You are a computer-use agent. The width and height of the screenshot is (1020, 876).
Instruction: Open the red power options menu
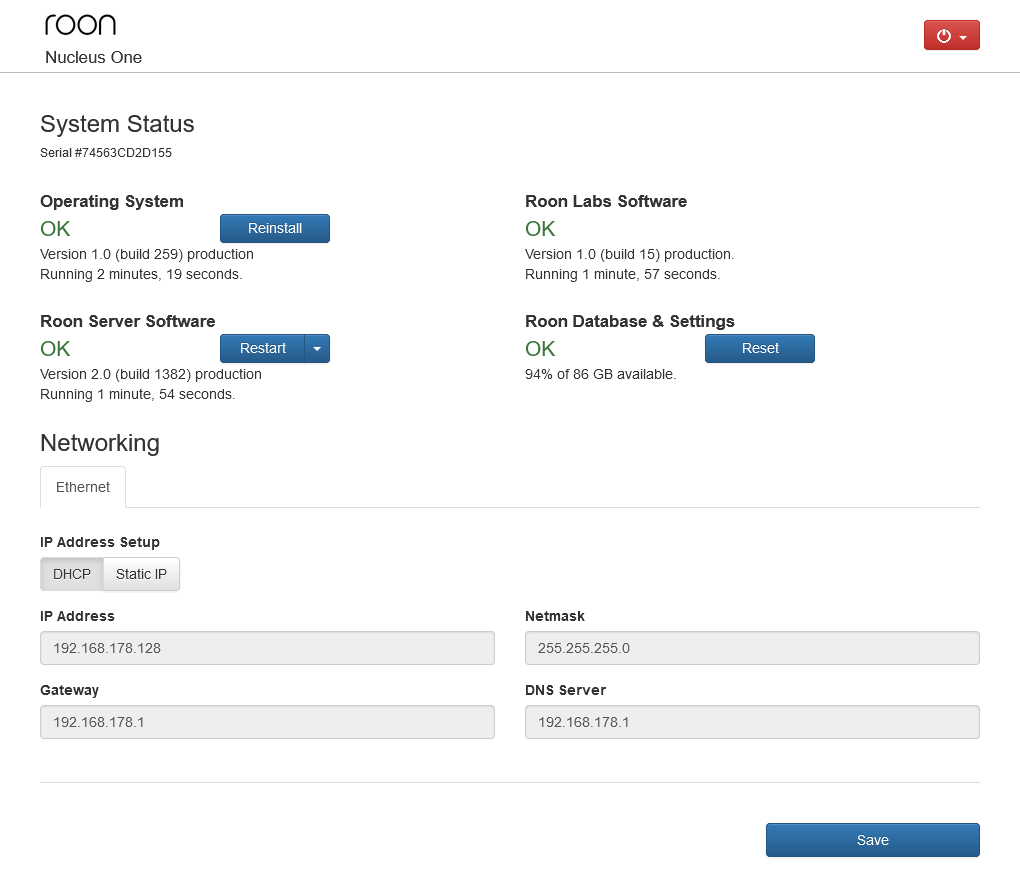pyautogui.click(x=951, y=35)
